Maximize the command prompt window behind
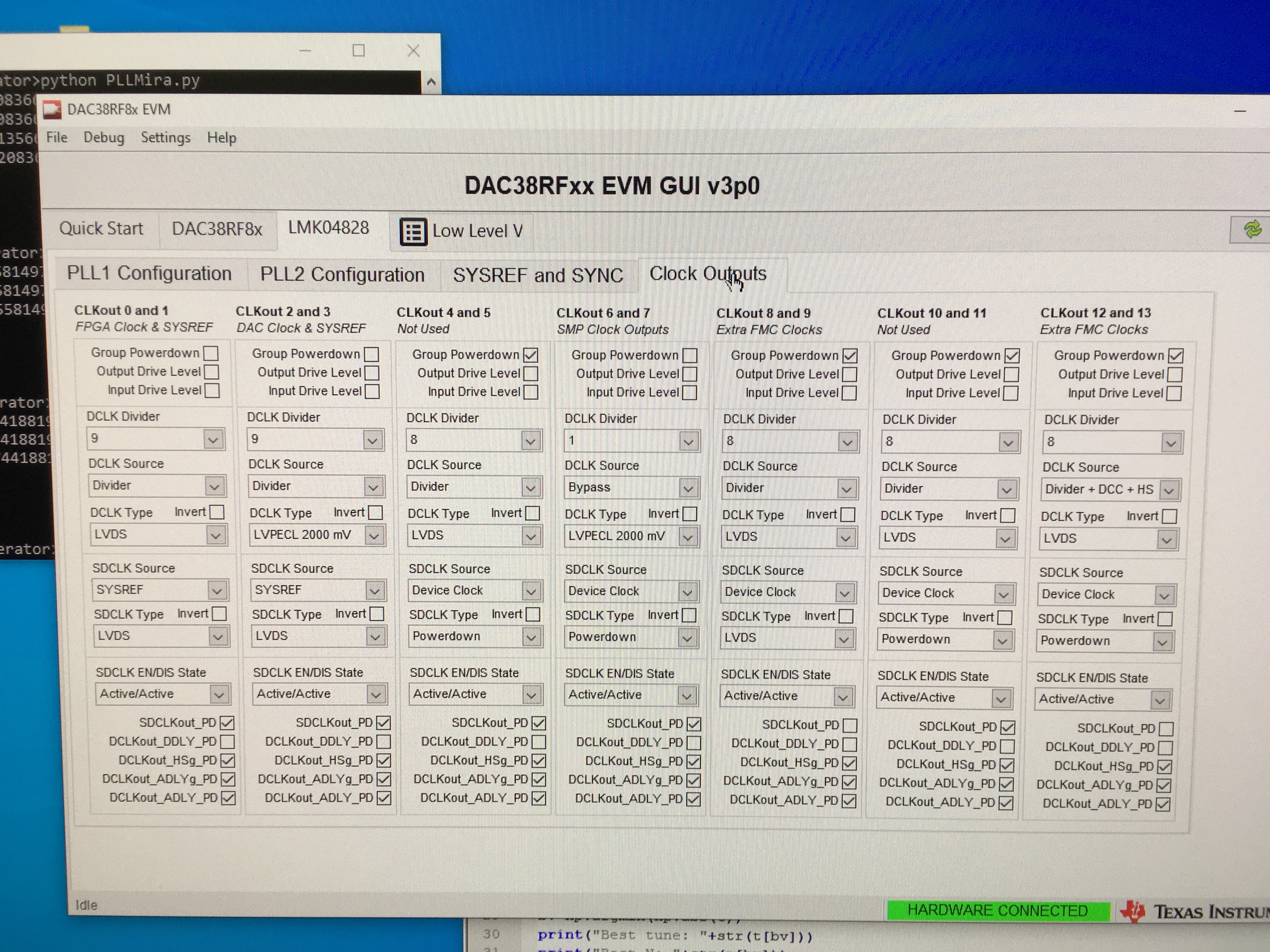 (x=359, y=50)
